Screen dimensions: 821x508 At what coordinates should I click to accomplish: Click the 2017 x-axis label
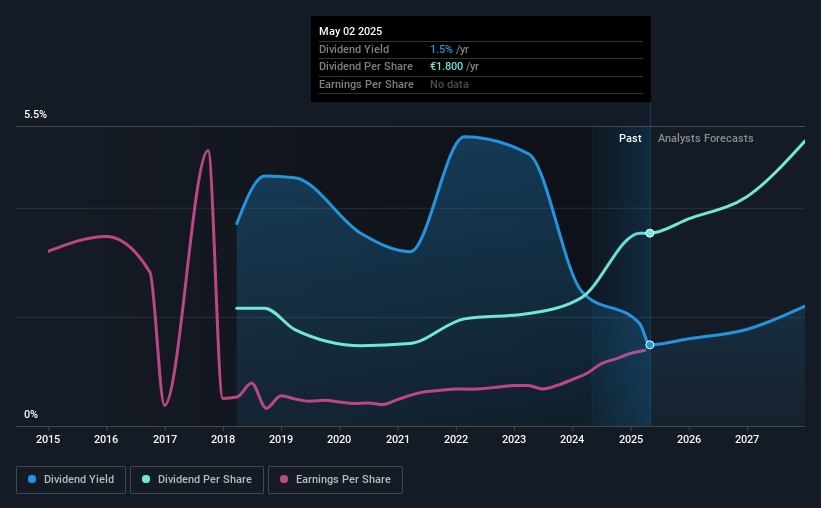click(x=164, y=439)
